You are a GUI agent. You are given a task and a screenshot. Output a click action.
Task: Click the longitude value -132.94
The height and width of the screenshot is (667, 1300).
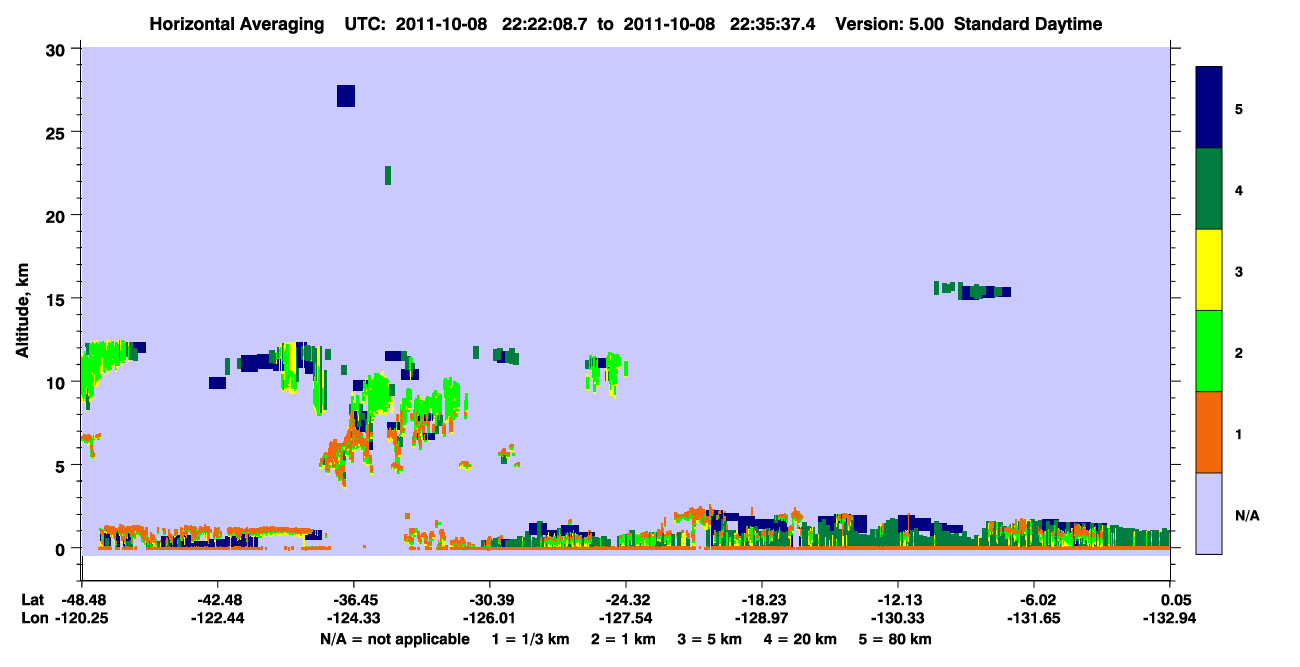[x=1170, y=618]
